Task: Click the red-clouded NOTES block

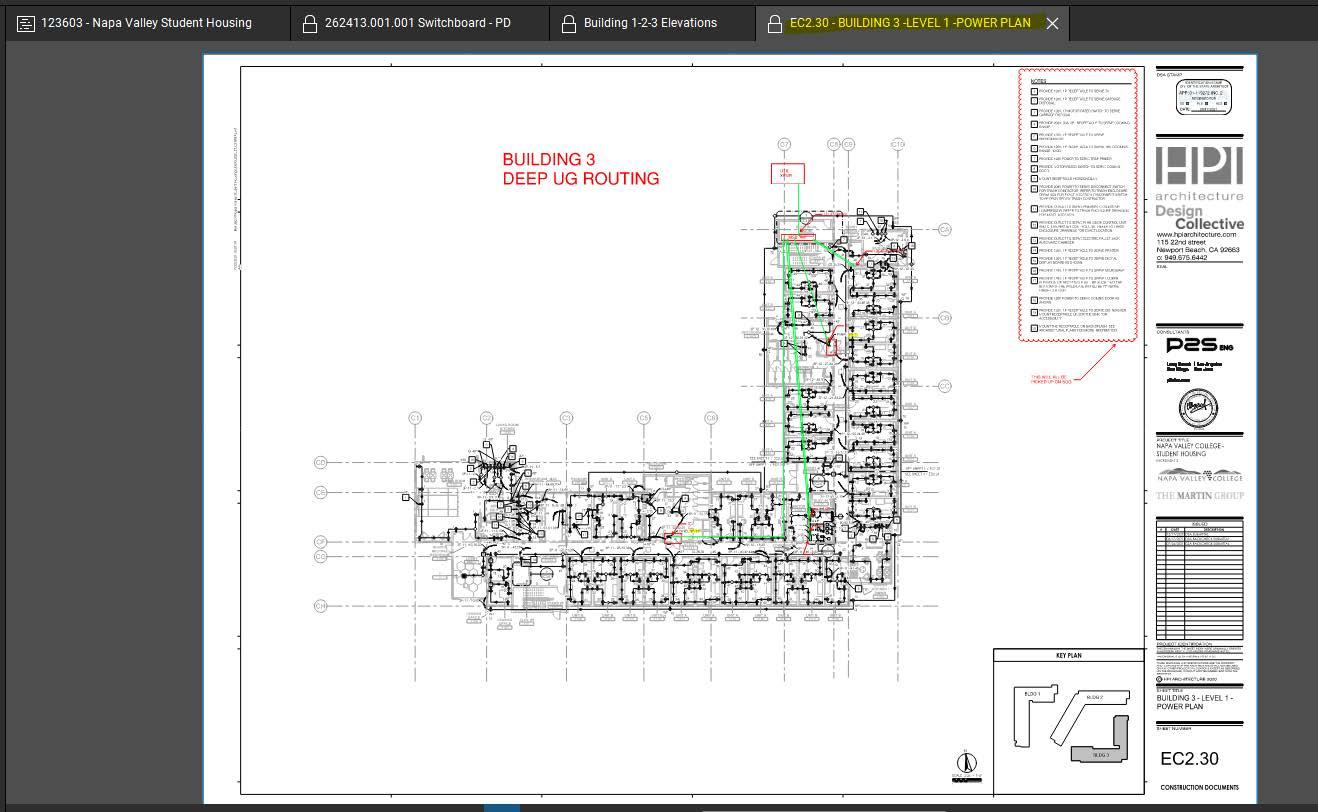Action: point(1080,206)
